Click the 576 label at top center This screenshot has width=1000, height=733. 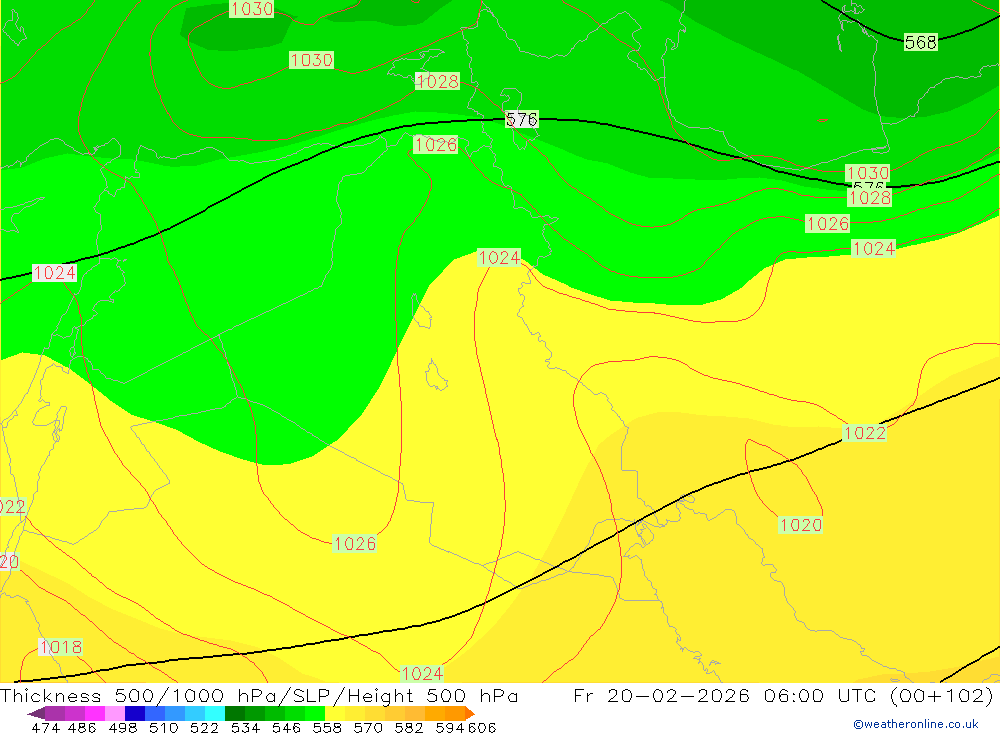pyautogui.click(x=521, y=119)
